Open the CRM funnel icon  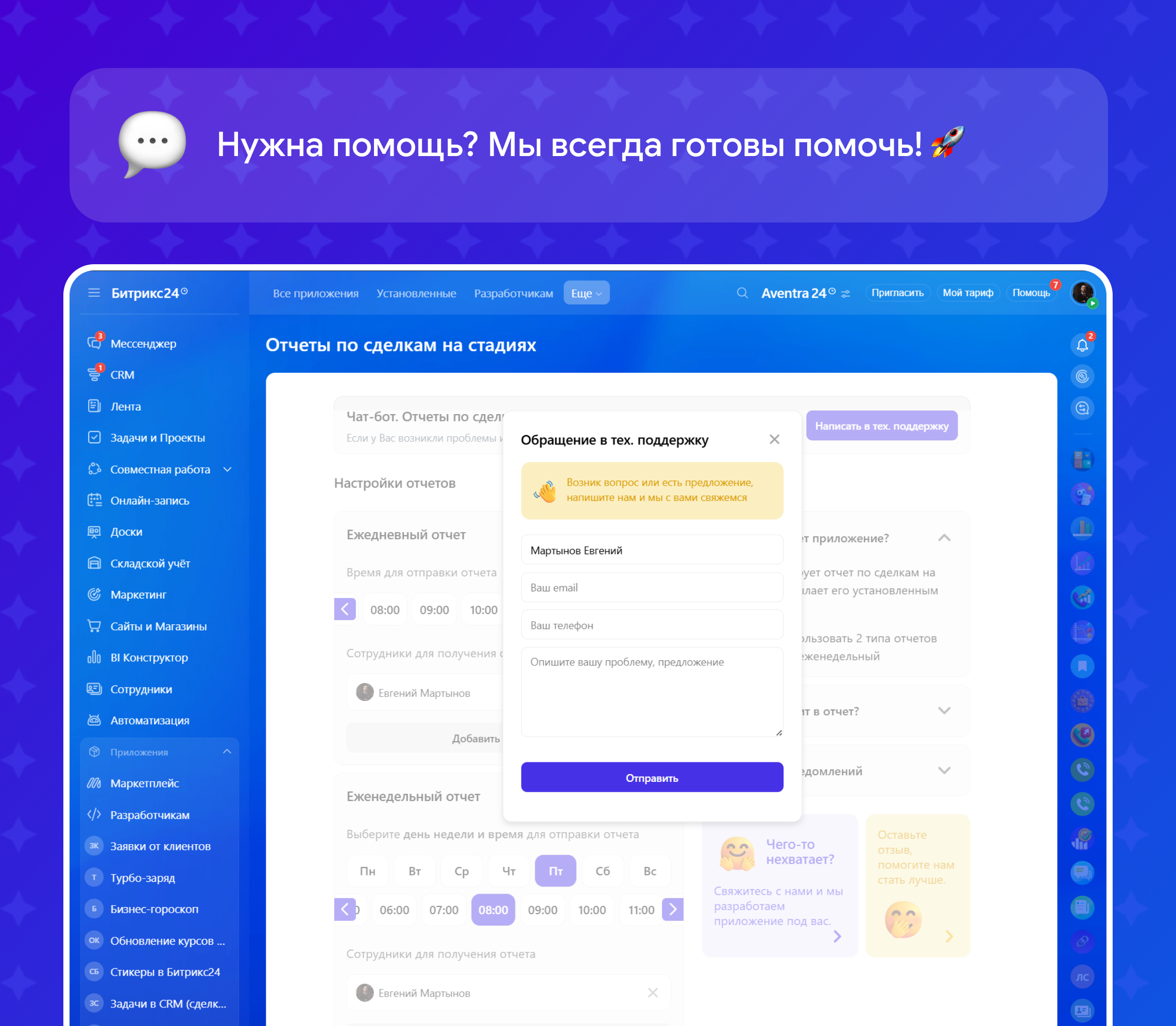pos(94,374)
